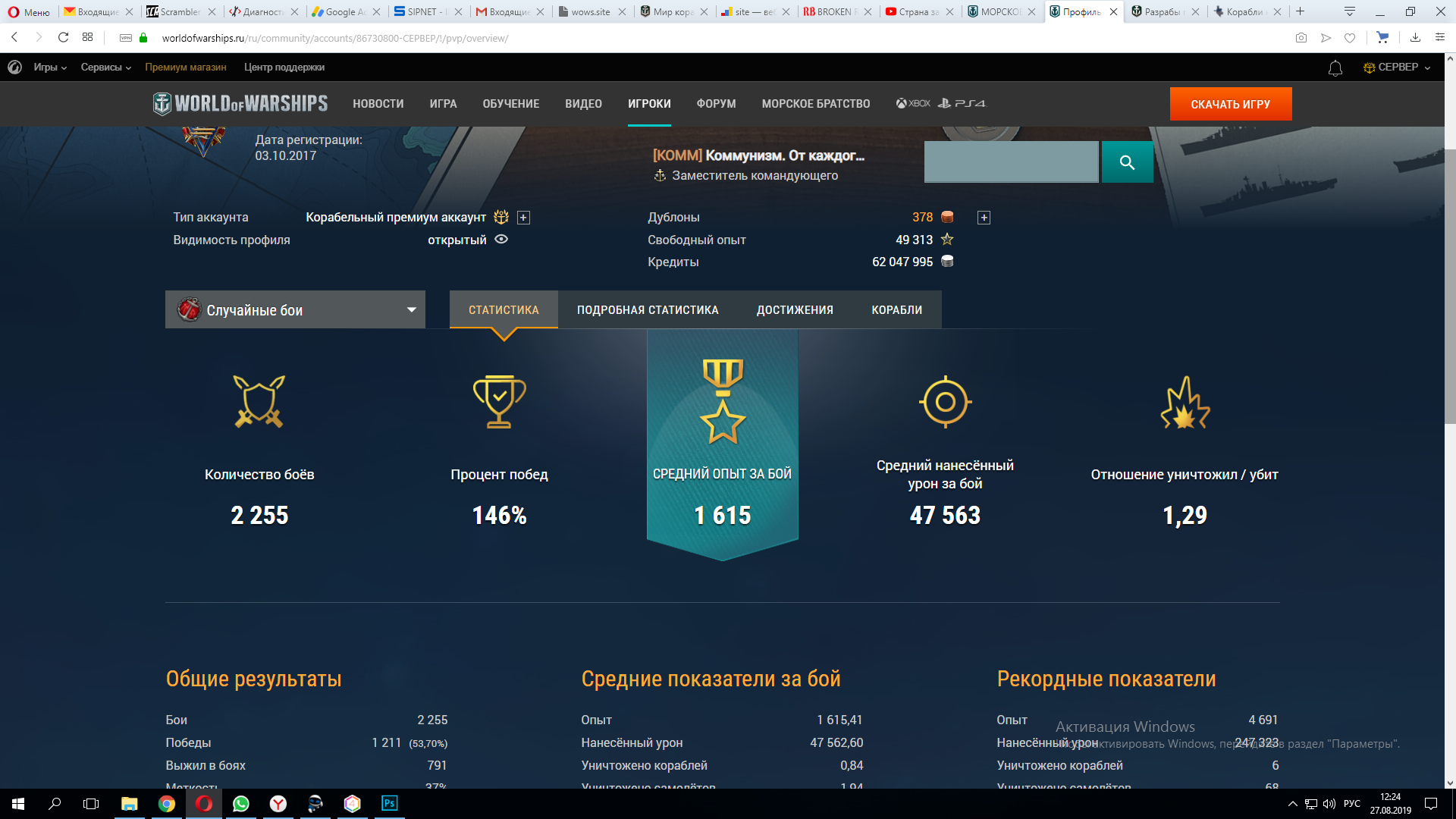Open the Обучение navigation item

point(511,104)
